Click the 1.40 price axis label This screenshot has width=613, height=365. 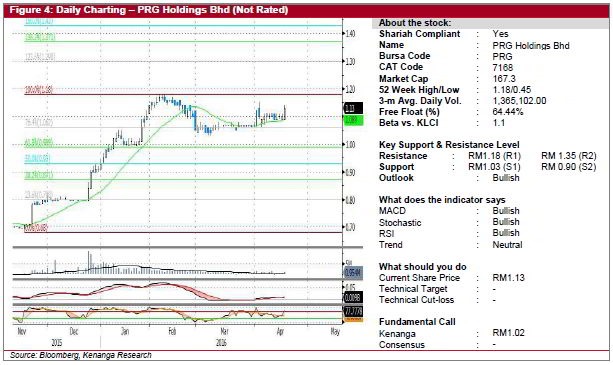pyautogui.click(x=350, y=34)
